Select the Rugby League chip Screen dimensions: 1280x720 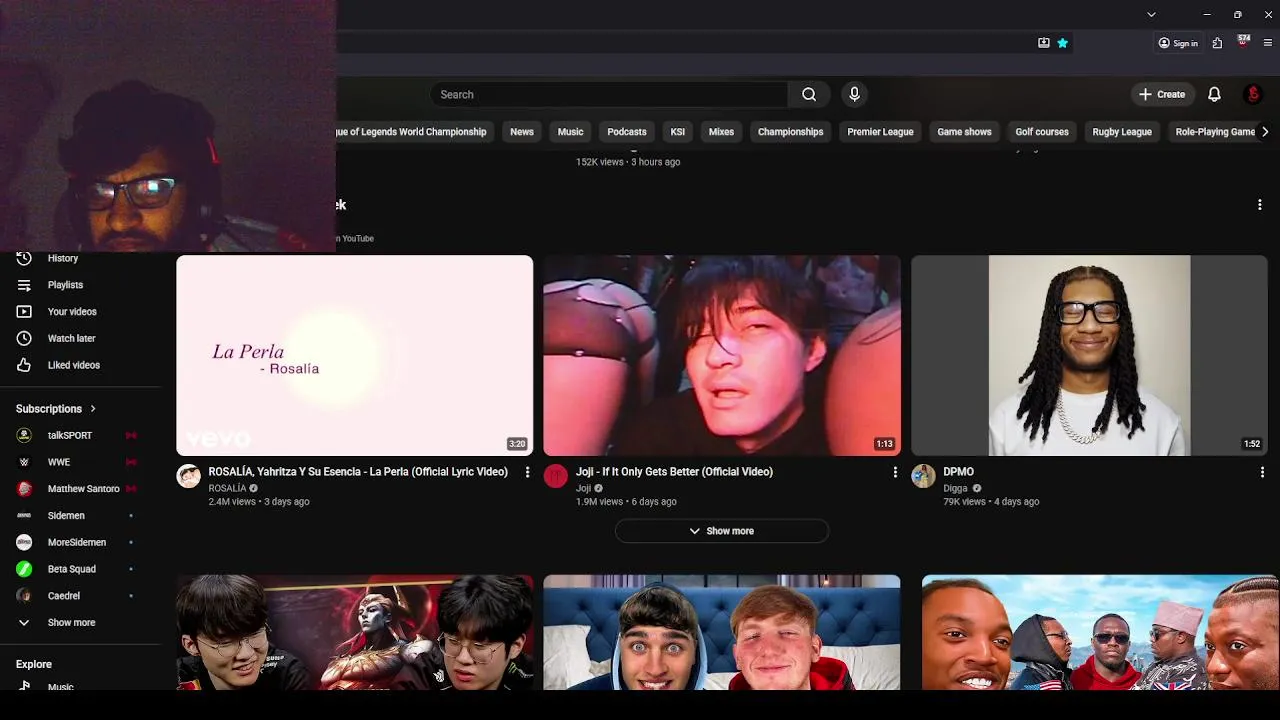click(1122, 132)
